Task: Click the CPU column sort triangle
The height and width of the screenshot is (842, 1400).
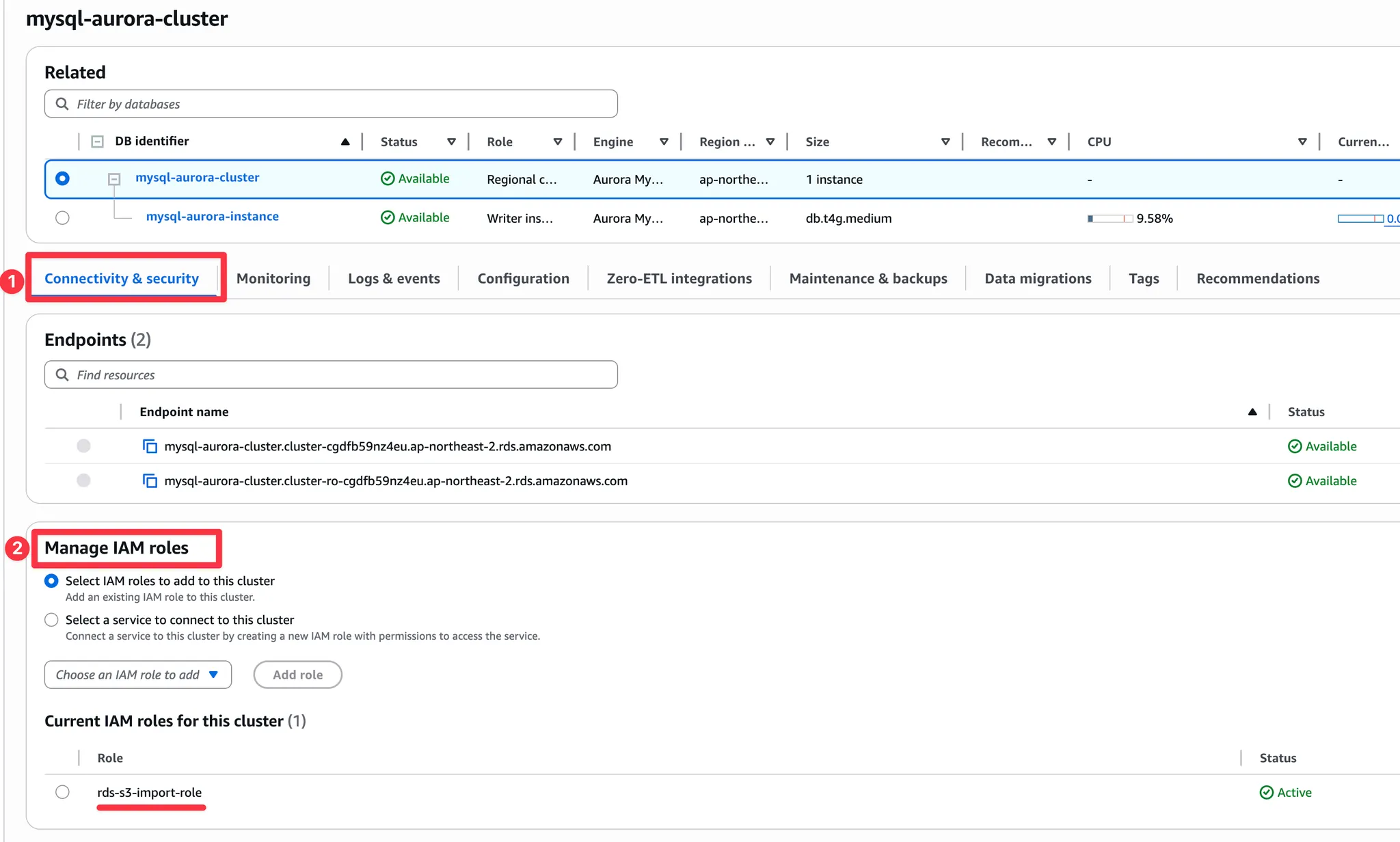Action: click(1302, 141)
